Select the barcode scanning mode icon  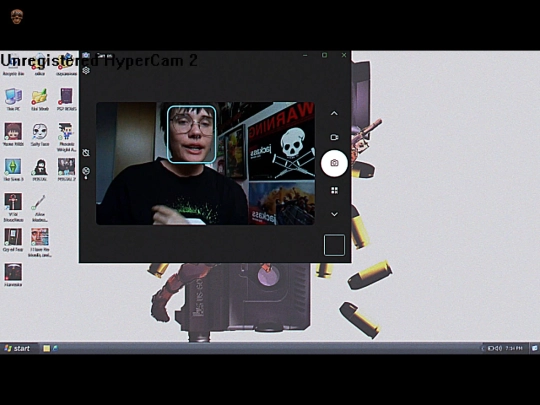pyautogui.click(x=334, y=190)
